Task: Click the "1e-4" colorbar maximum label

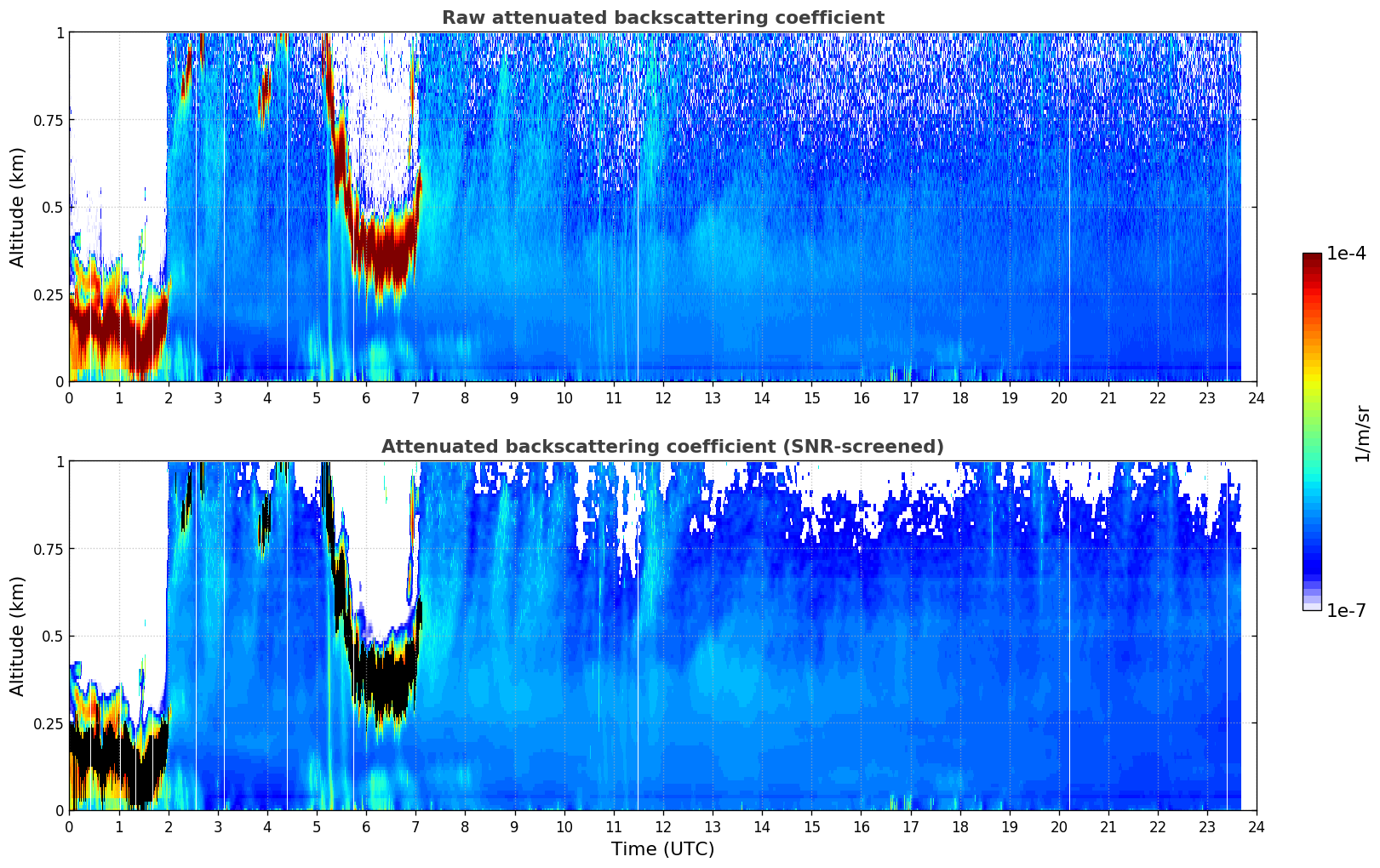Action: (x=1346, y=254)
